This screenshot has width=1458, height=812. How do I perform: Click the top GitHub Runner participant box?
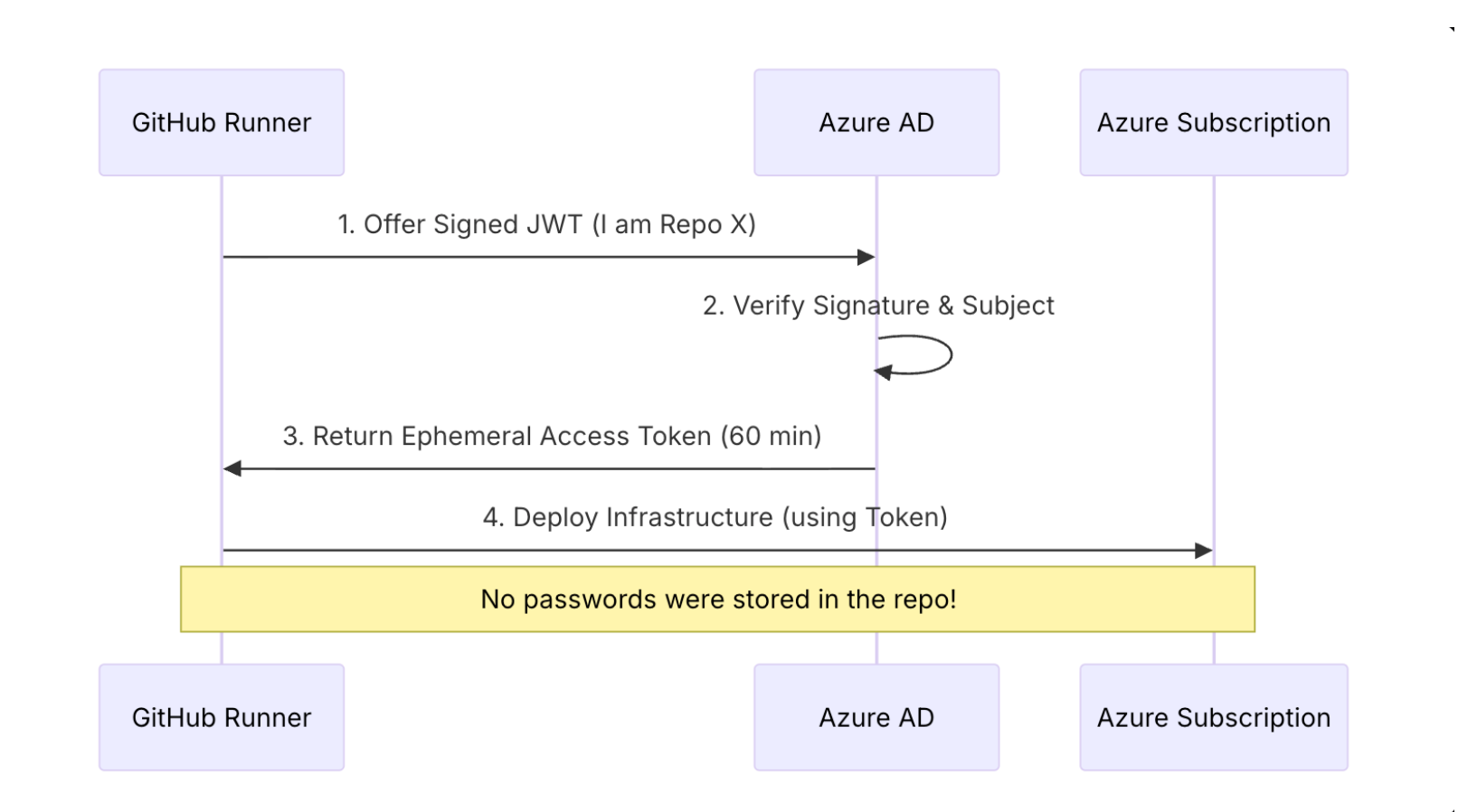pyautogui.click(x=222, y=122)
